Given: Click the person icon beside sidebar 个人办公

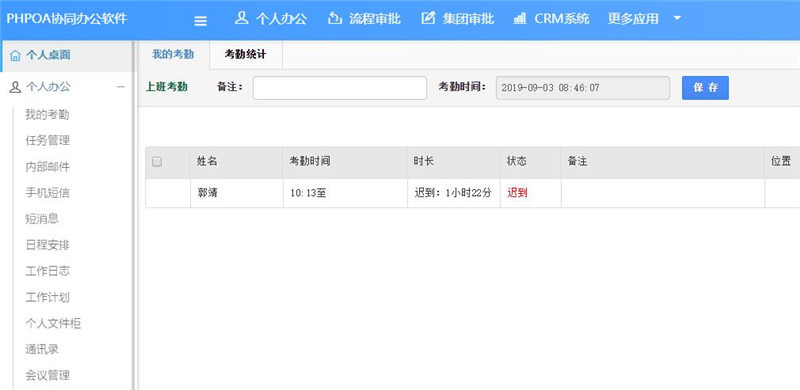Looking at the screenshot, I should click(x=16, y=87).
